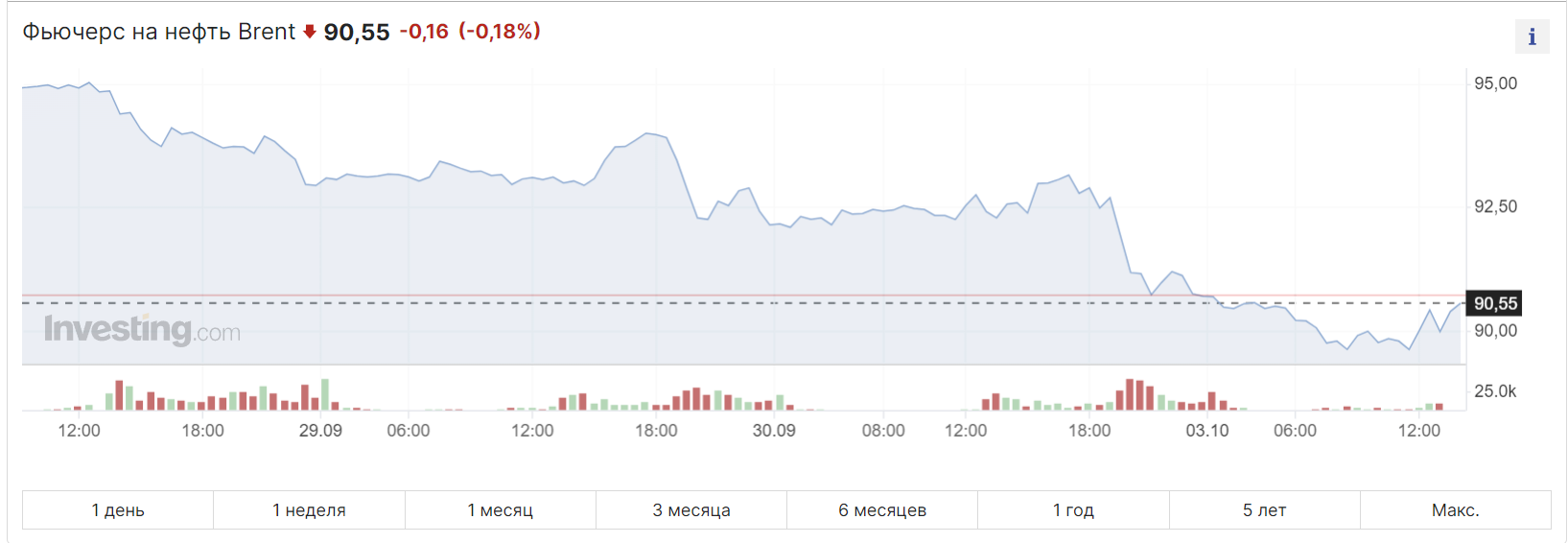Click the -0,16 price change value
1568x543 pixels.
coord(424,32)
